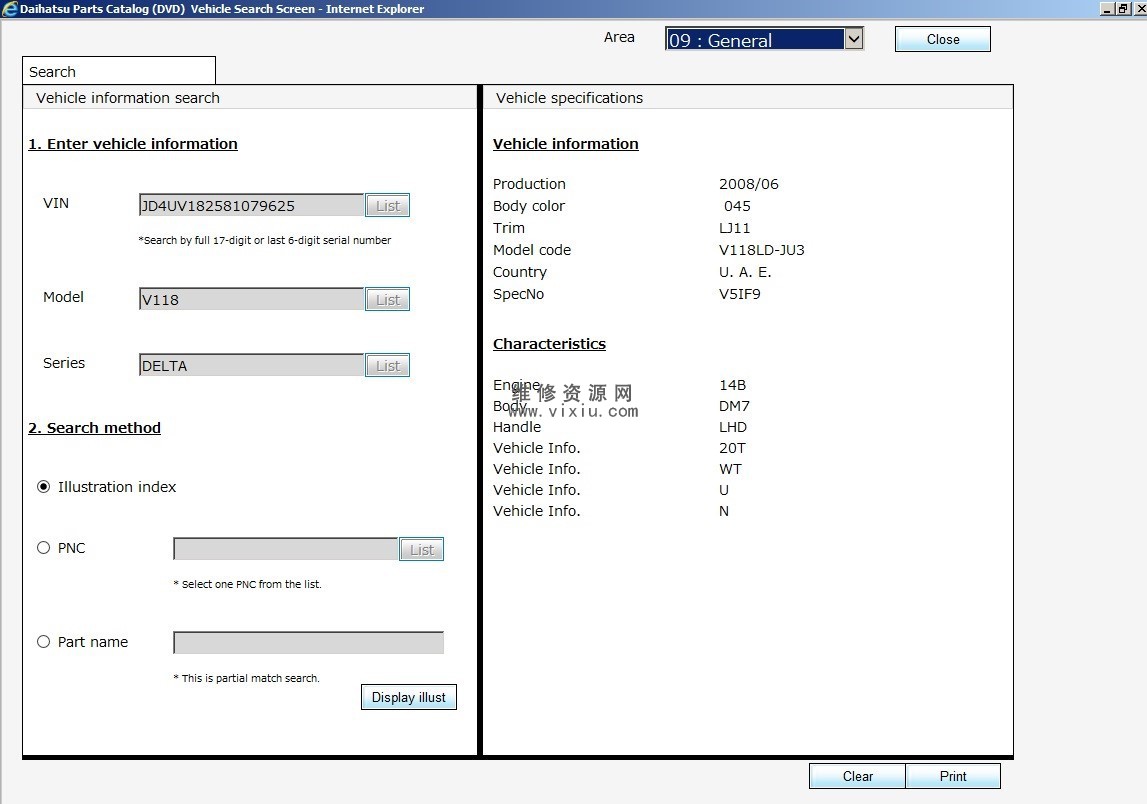Screen dimensions: 1147x804
Task: Click the Body value DM7
Action: pos(734,406)
